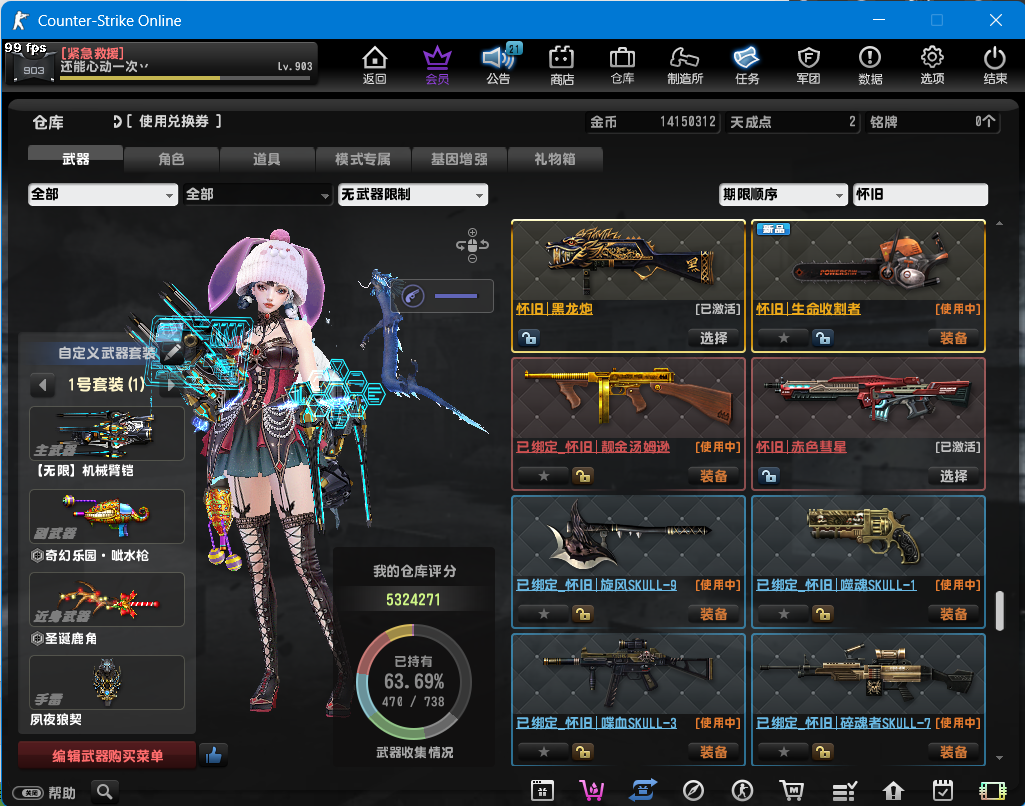1025x806 pixels.
Task: Toggle favorite star on 靓金汤姆逊
Action: [544, 476]
